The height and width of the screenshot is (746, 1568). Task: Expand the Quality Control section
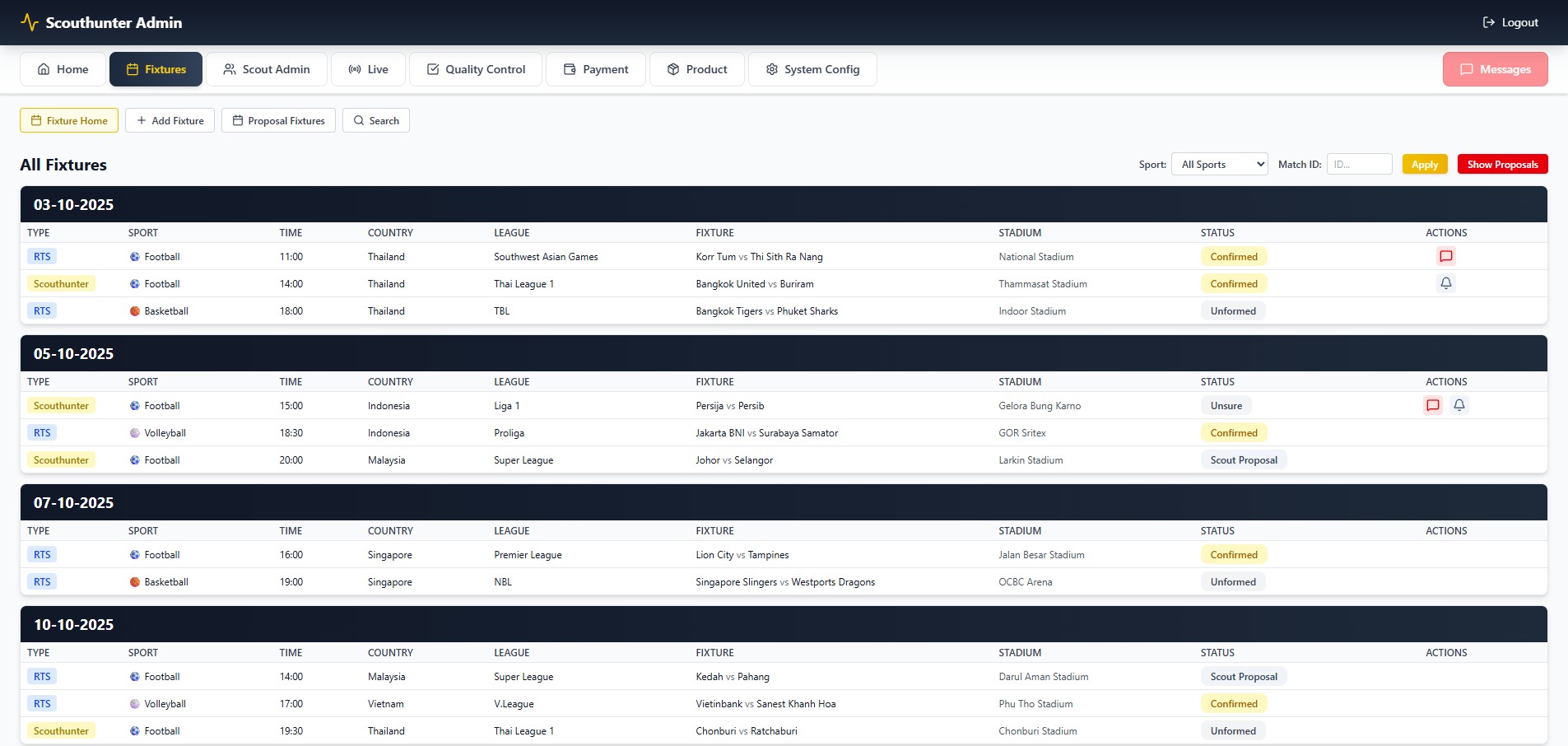click(x=475, y=69)
